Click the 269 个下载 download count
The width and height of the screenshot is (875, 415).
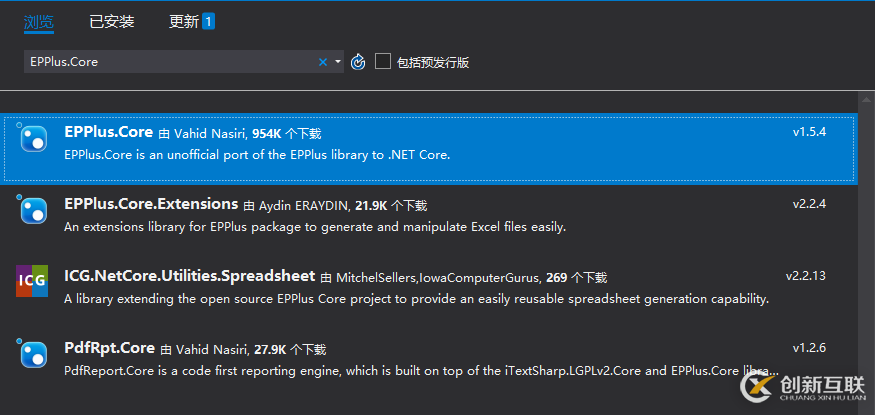click(576, 277)
